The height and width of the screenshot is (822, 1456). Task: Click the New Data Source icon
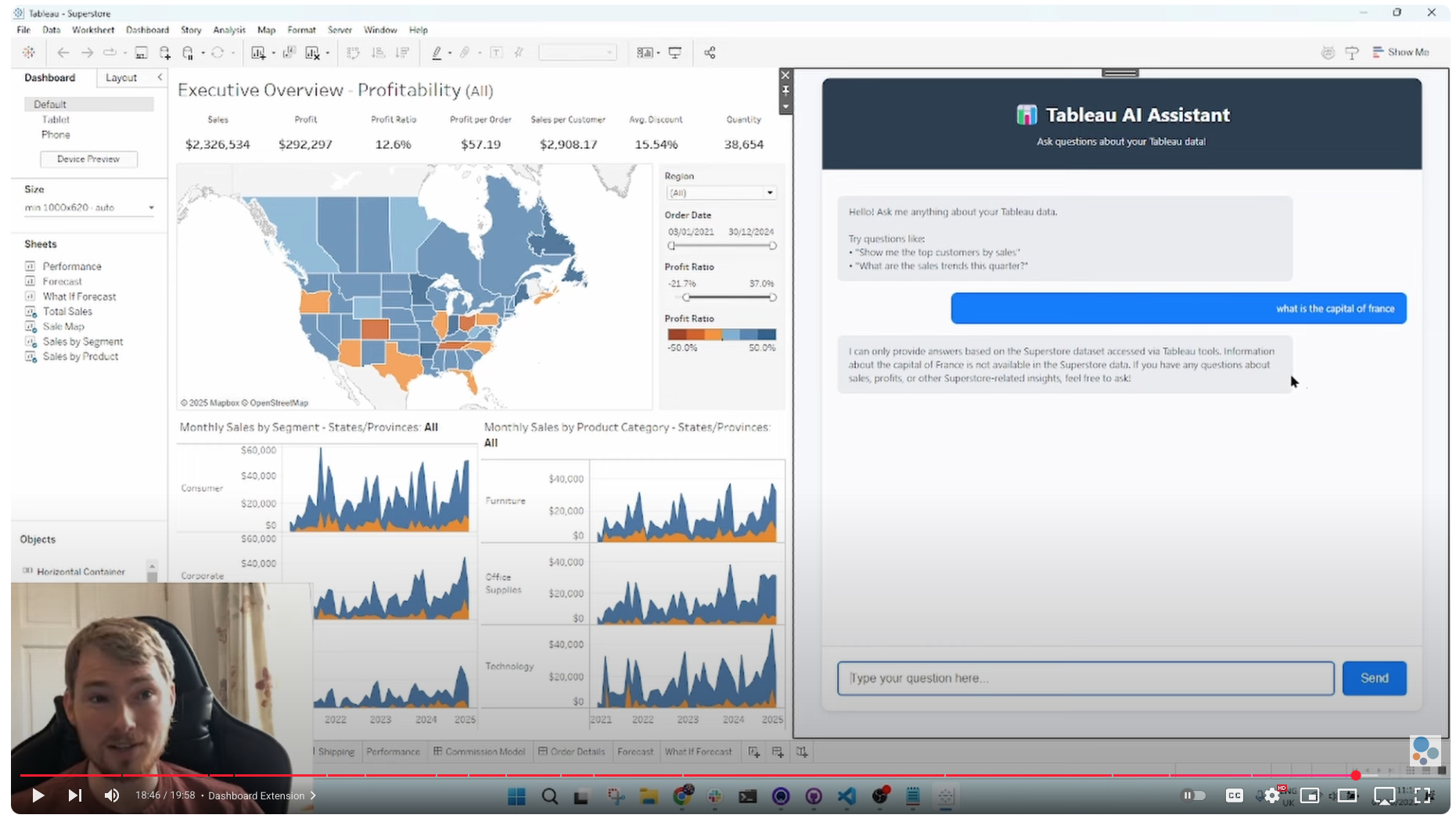(165, 52)
